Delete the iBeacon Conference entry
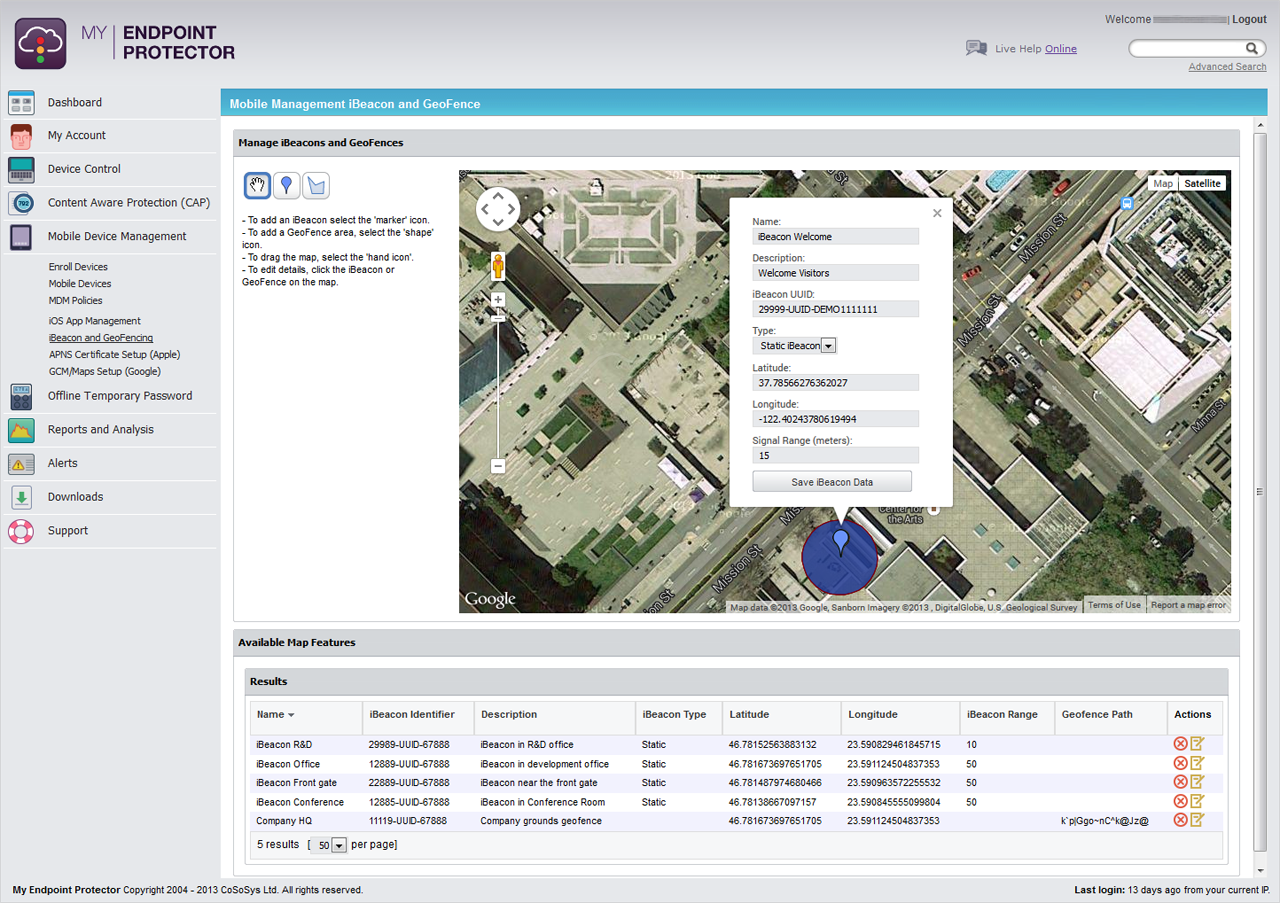1280x903 pixels. [x=1180, y=801]
